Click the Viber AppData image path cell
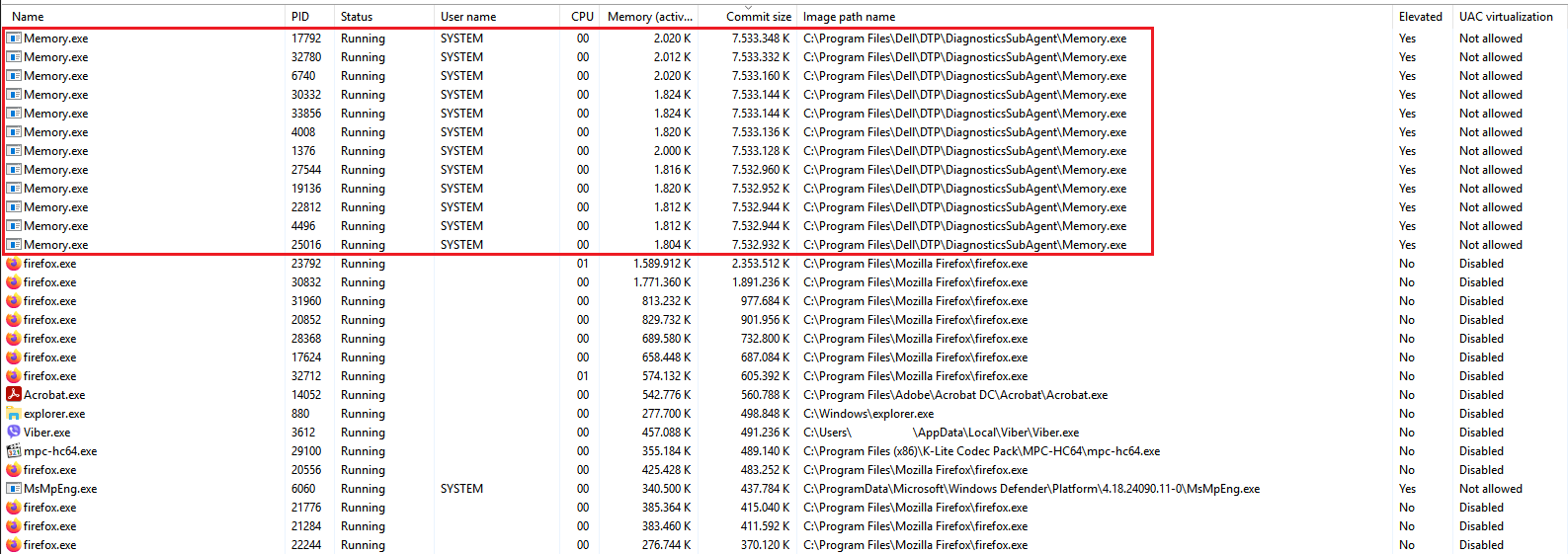The height and width of the screenshot is (554, 1568). click(x=941, y=433)
